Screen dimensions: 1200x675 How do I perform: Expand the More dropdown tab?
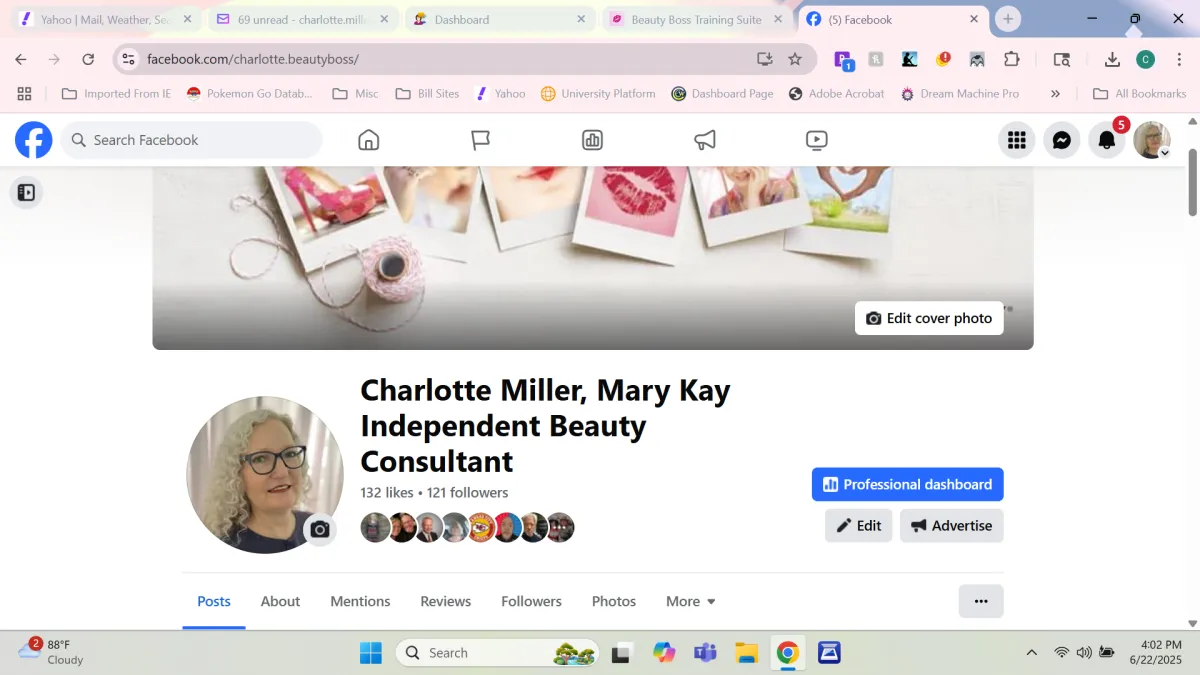pos(691,601)
